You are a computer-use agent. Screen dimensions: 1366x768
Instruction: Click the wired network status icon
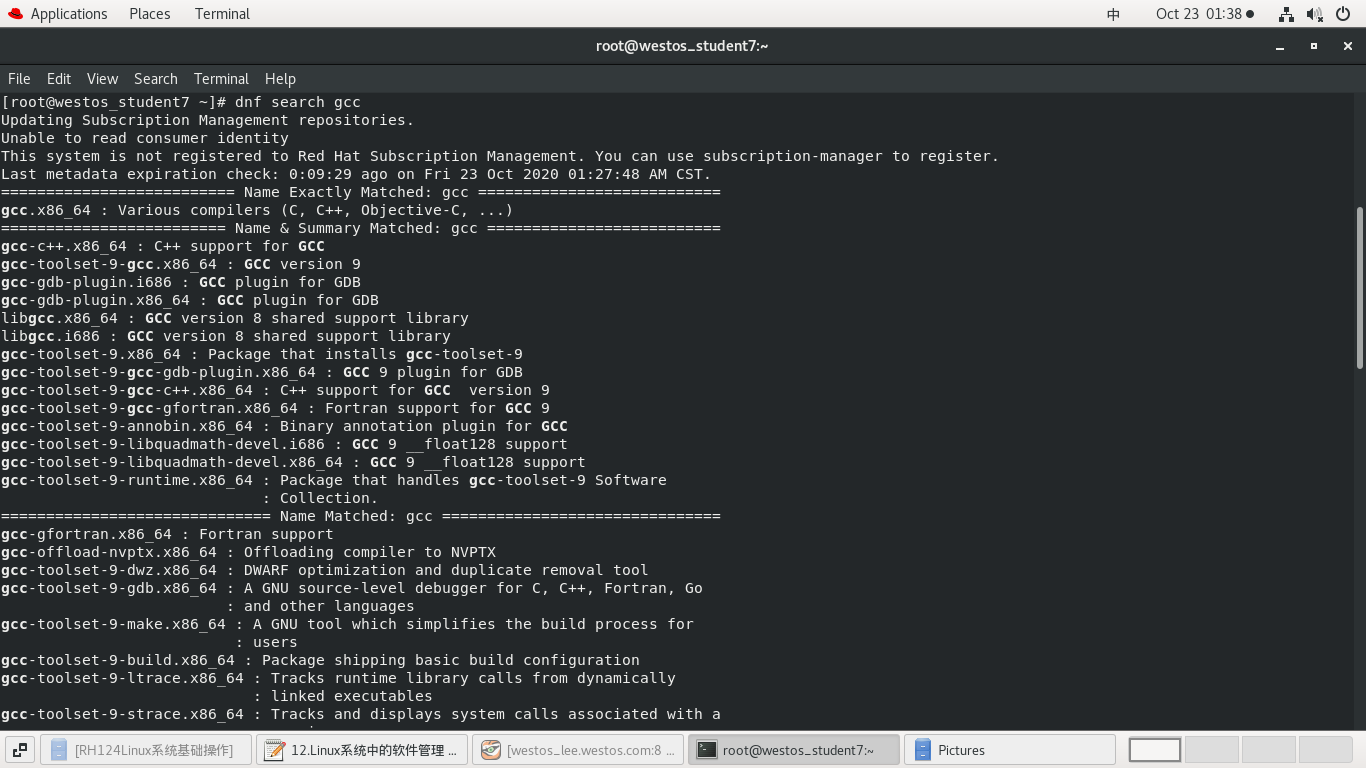tap(1286, 14)
